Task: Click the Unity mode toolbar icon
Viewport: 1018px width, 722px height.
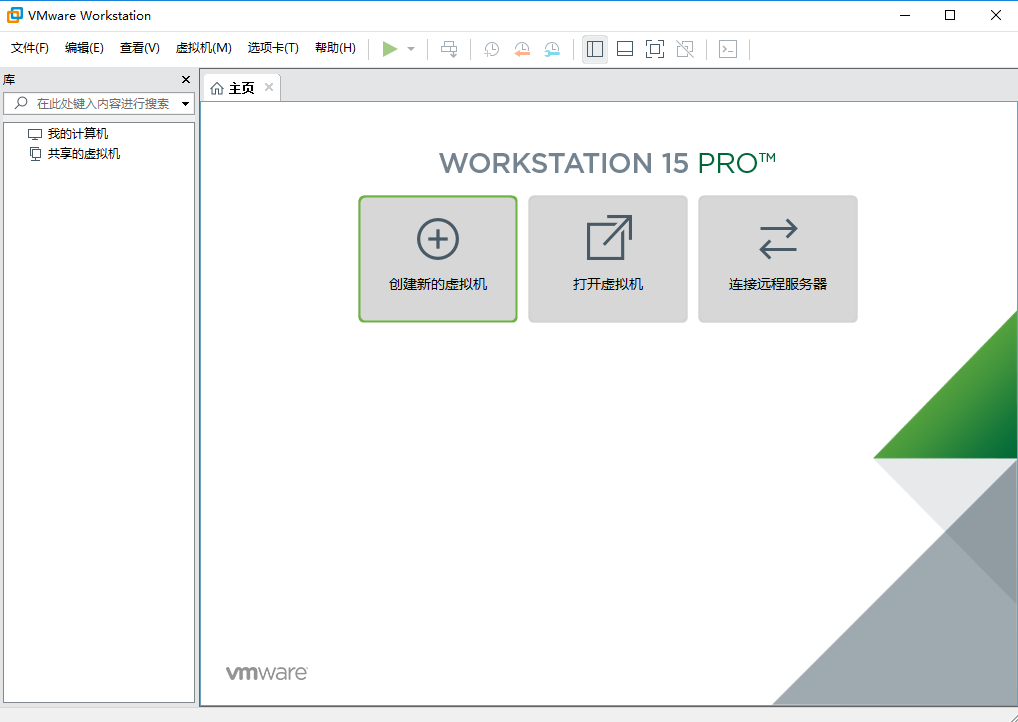Action: point(685,49)
